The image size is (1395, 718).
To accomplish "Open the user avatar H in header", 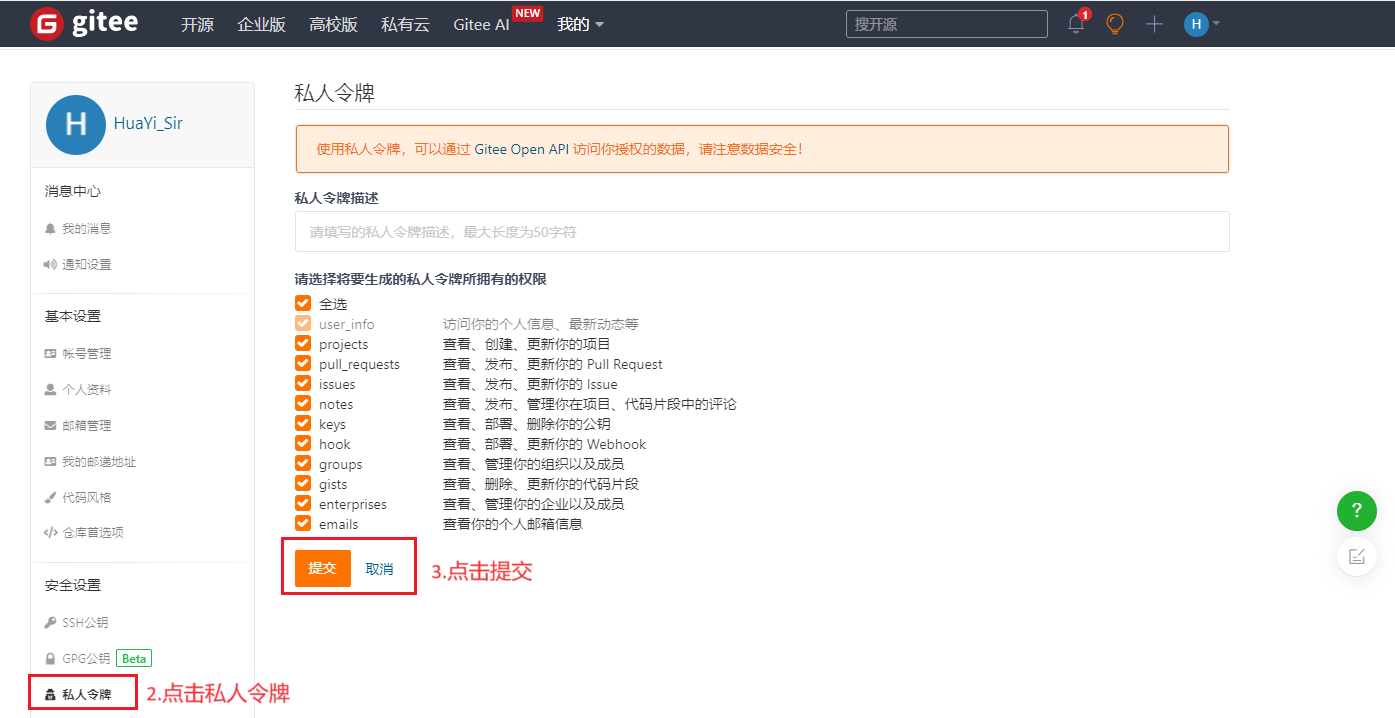I will 1196,24.
